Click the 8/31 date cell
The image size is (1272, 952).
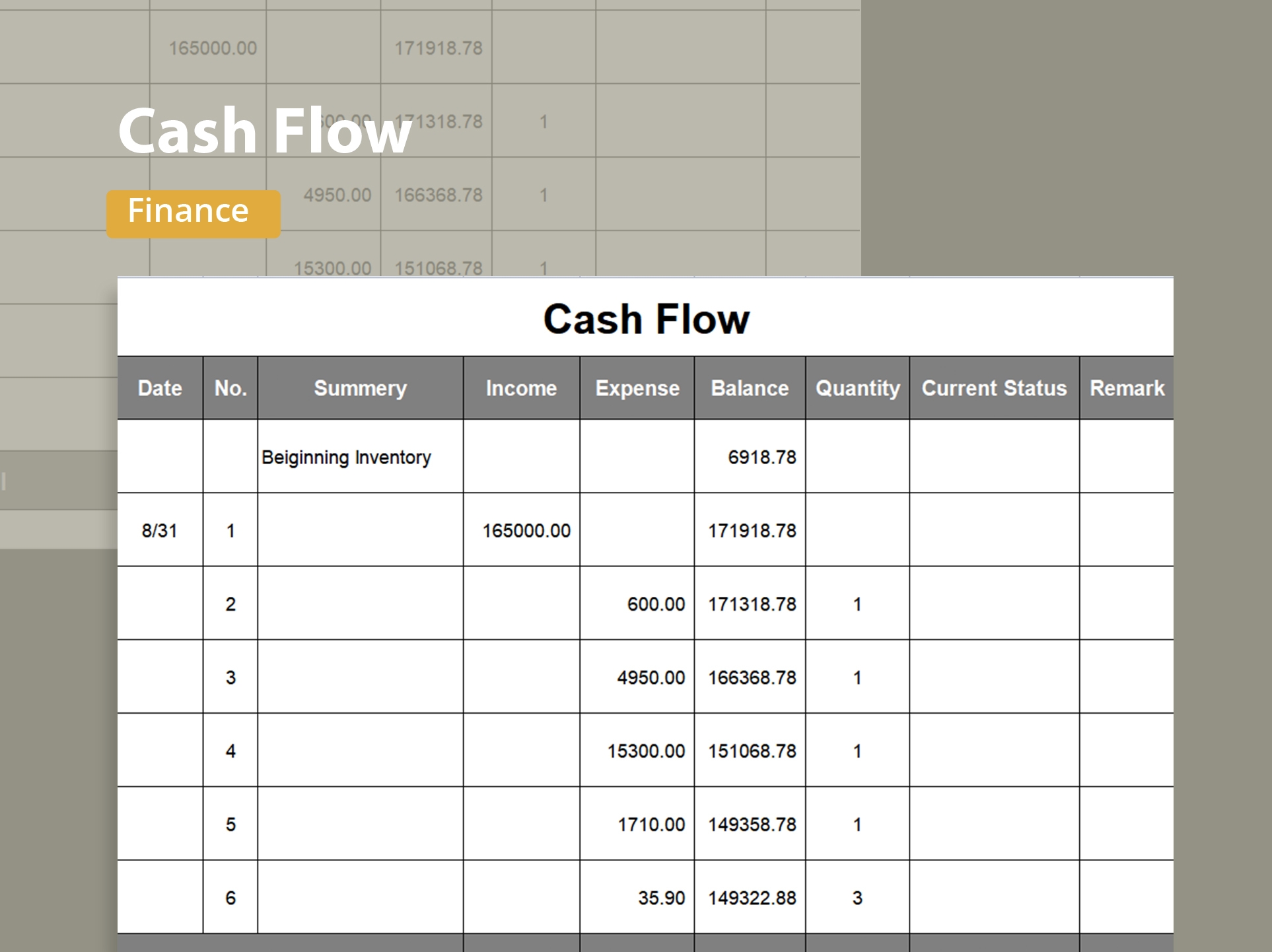159,530
